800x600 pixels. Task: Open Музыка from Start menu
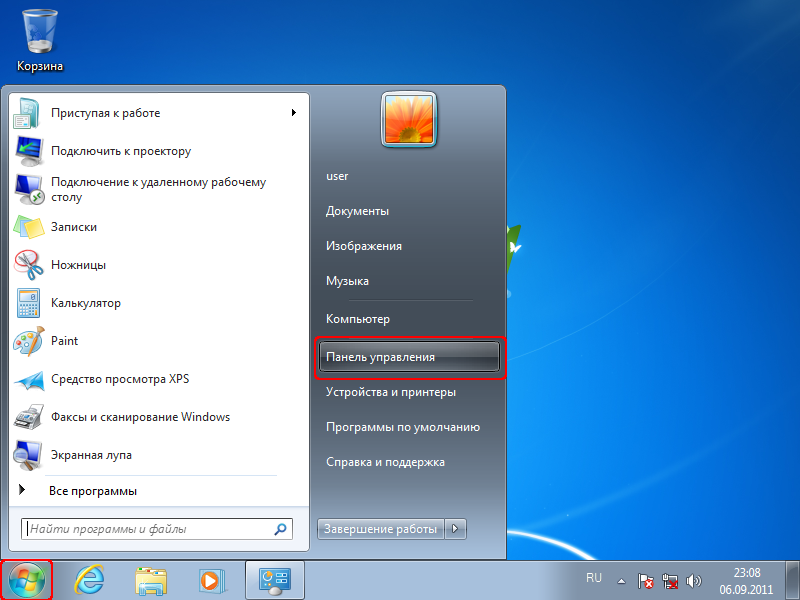point(347,281)
